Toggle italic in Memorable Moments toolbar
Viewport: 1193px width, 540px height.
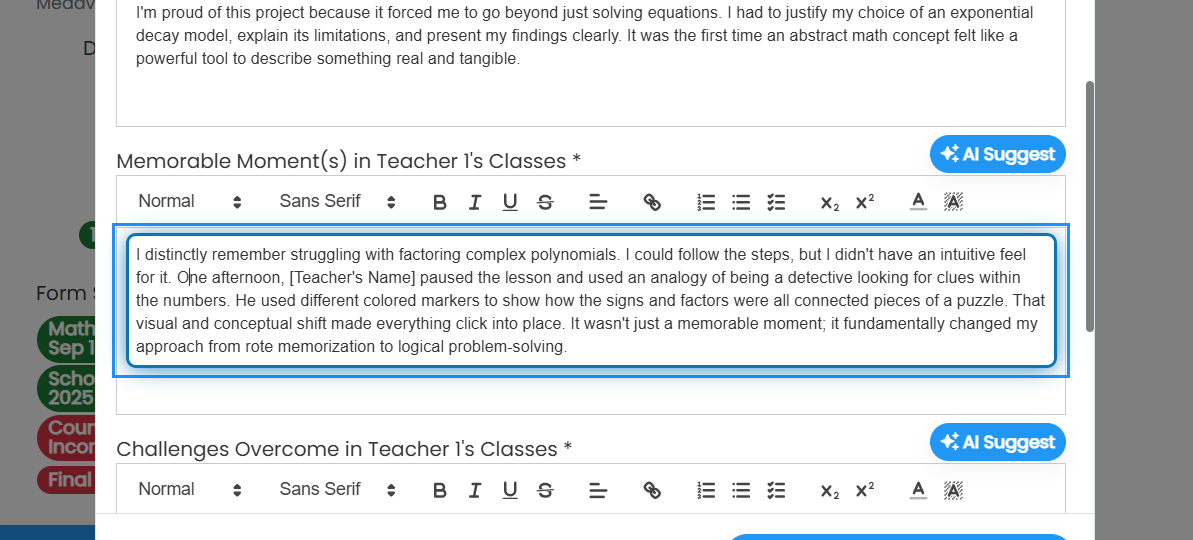(x=475, y=202)
